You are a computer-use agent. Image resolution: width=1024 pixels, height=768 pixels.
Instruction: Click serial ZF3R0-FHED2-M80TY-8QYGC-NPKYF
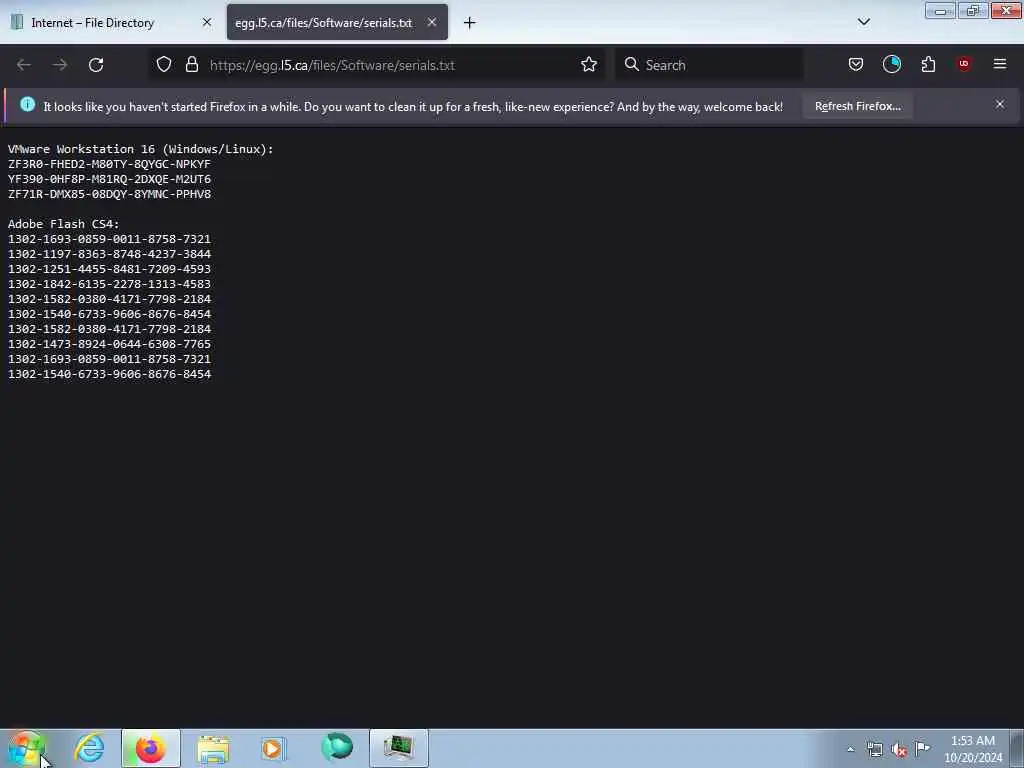[x=109, y=165]
